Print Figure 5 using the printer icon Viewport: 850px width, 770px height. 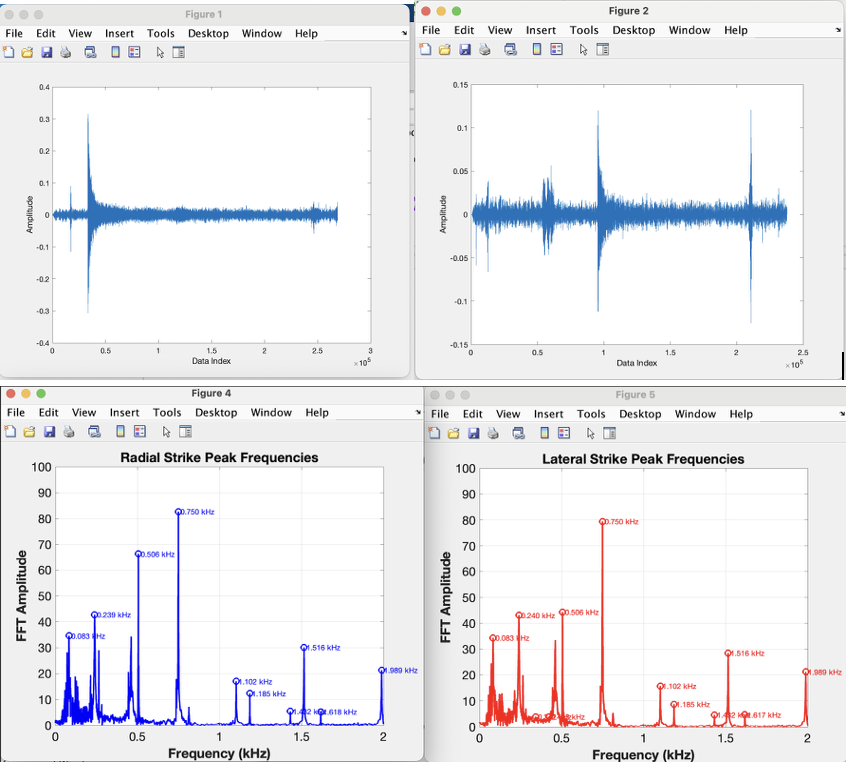coord(493,433)
